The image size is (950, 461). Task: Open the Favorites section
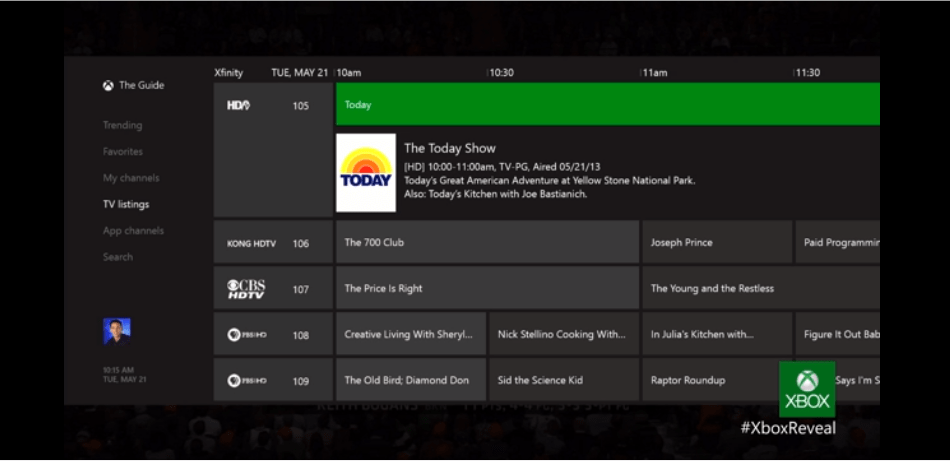click(x=123, y=151)
